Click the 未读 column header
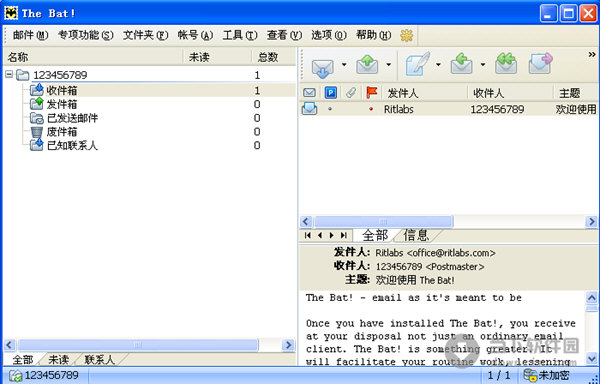Viewport: 600px width, 384px height. (217, 57)
